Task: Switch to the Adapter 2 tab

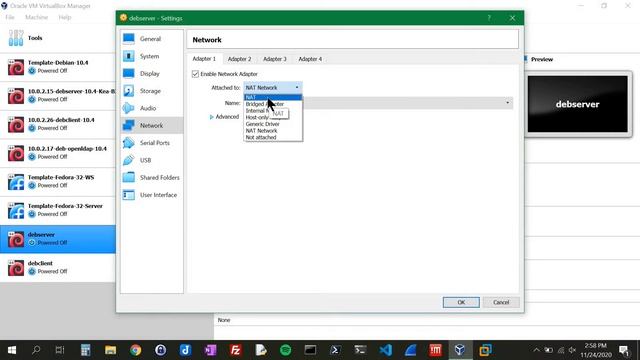Action: (x=240, y=59)
